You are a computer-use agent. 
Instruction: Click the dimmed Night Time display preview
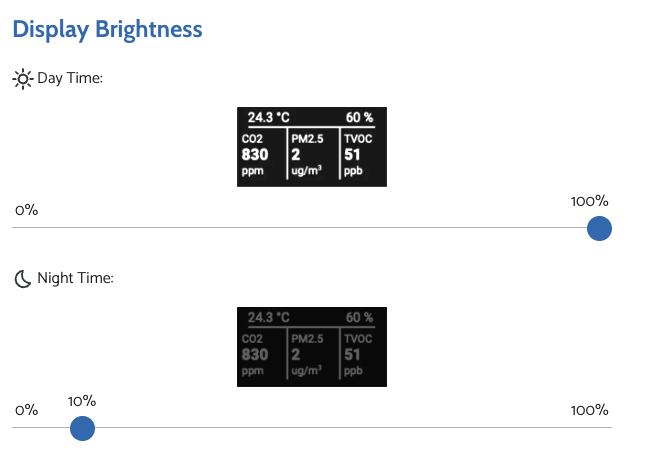click(311, 346)
